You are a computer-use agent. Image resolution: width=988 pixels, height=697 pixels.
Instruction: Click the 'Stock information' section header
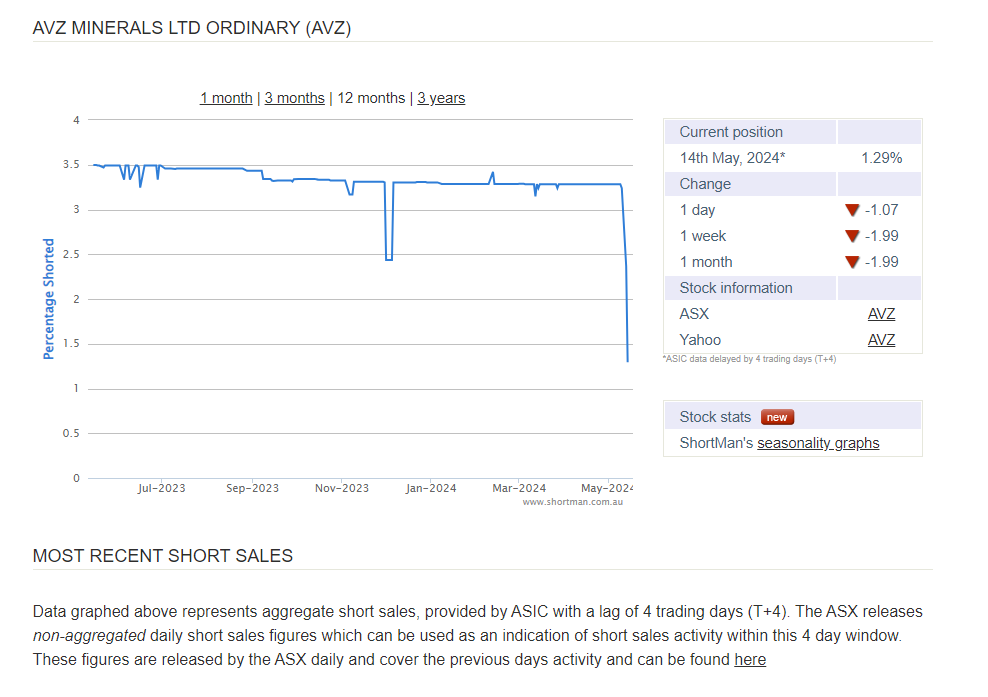tap(736, 288)
